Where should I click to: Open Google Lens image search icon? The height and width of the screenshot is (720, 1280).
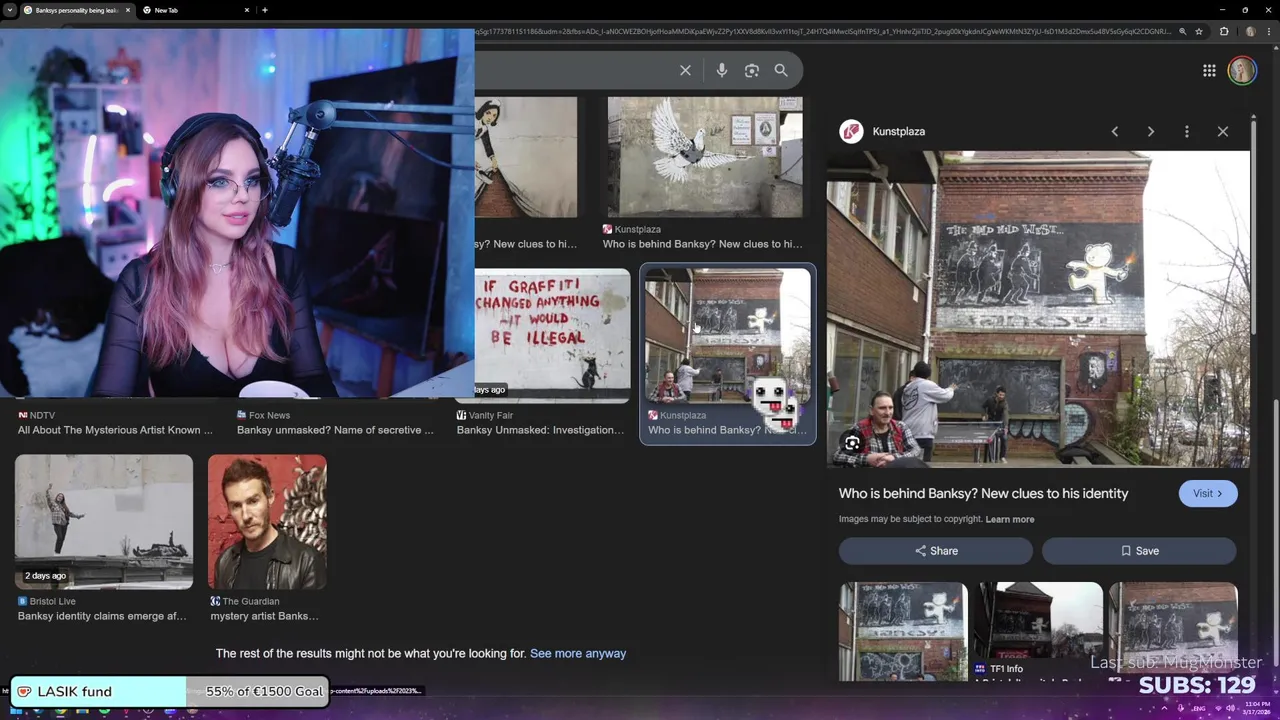click(x=752, y=70)
